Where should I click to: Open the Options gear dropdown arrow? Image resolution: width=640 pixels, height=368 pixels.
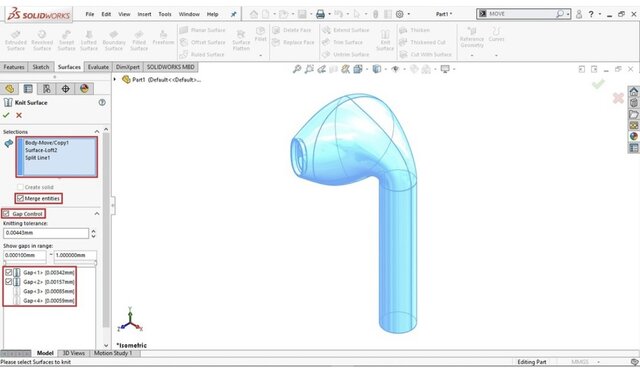pos(408,14)
